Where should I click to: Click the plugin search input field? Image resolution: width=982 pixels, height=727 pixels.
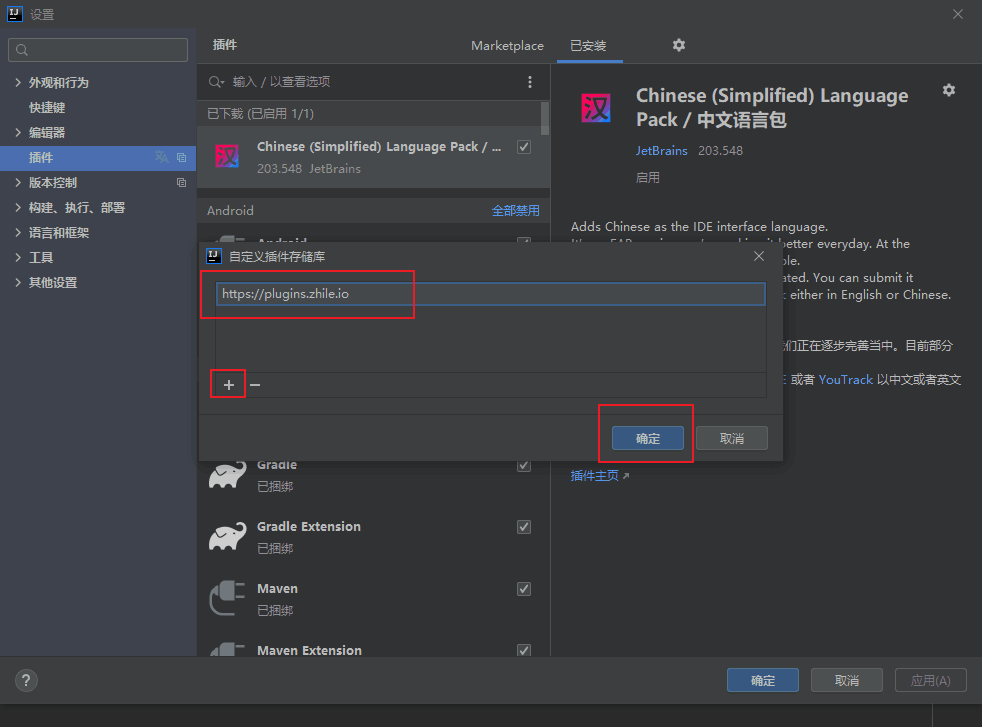[375, 82]
